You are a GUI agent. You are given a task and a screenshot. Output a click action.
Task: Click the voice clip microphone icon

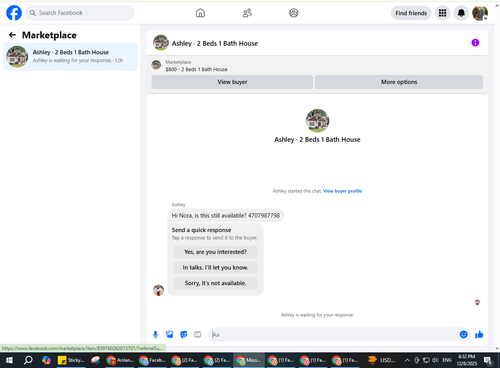tap(155, 334)
